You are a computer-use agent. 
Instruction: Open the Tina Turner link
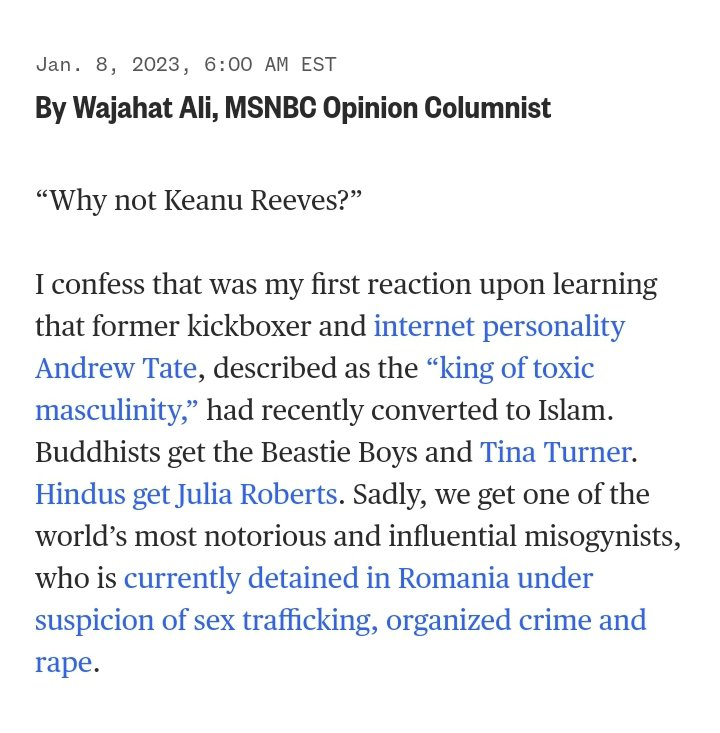tap(555, 453)
